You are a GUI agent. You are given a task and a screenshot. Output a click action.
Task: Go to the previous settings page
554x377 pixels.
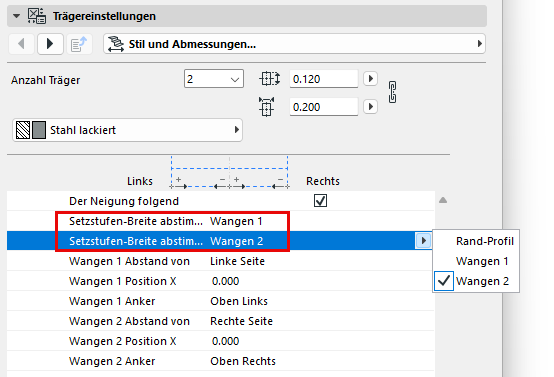21,44
